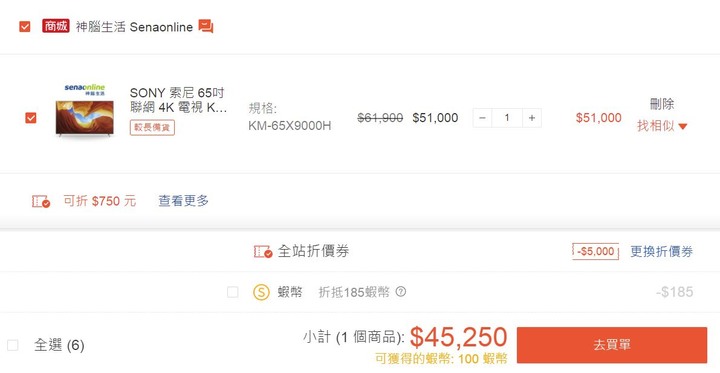Open chat with Senaonline store icon
This screenshot has height=373, width=720.
(206, 26)
